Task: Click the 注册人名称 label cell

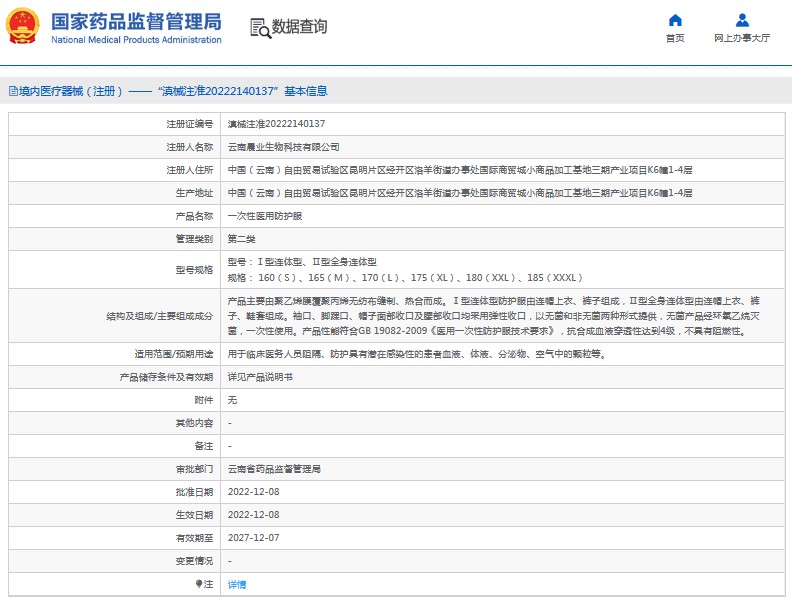Action: 115,147
